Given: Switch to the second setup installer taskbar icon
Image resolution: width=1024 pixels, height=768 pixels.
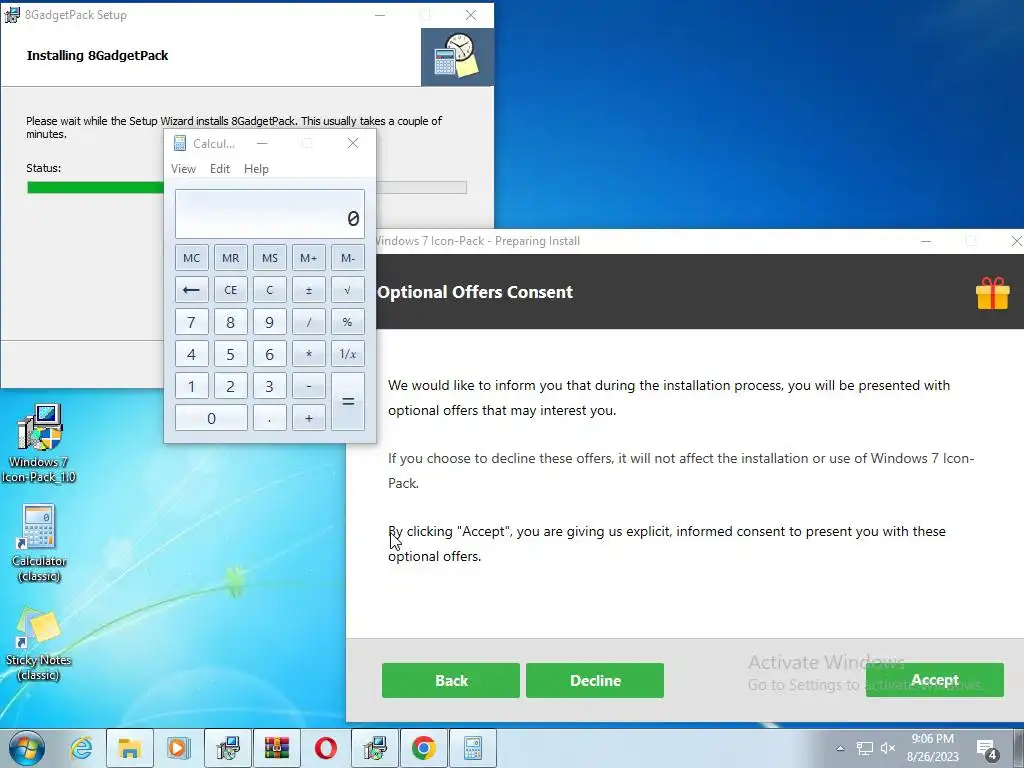Looking at the screenshot, I should [x=375, y=748].
